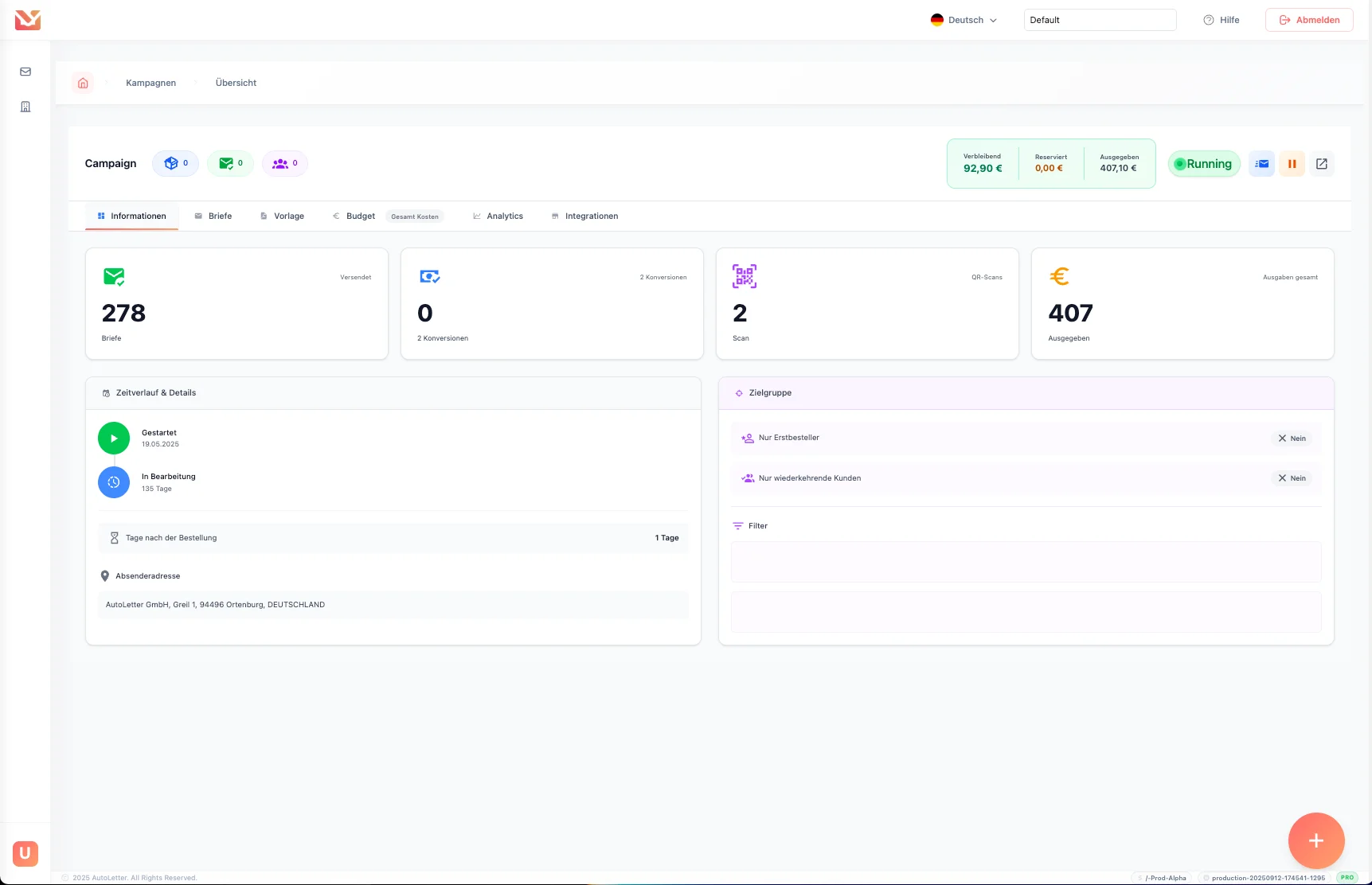
Task: Switch to the Analytics tab
Action: pos(498,216)
